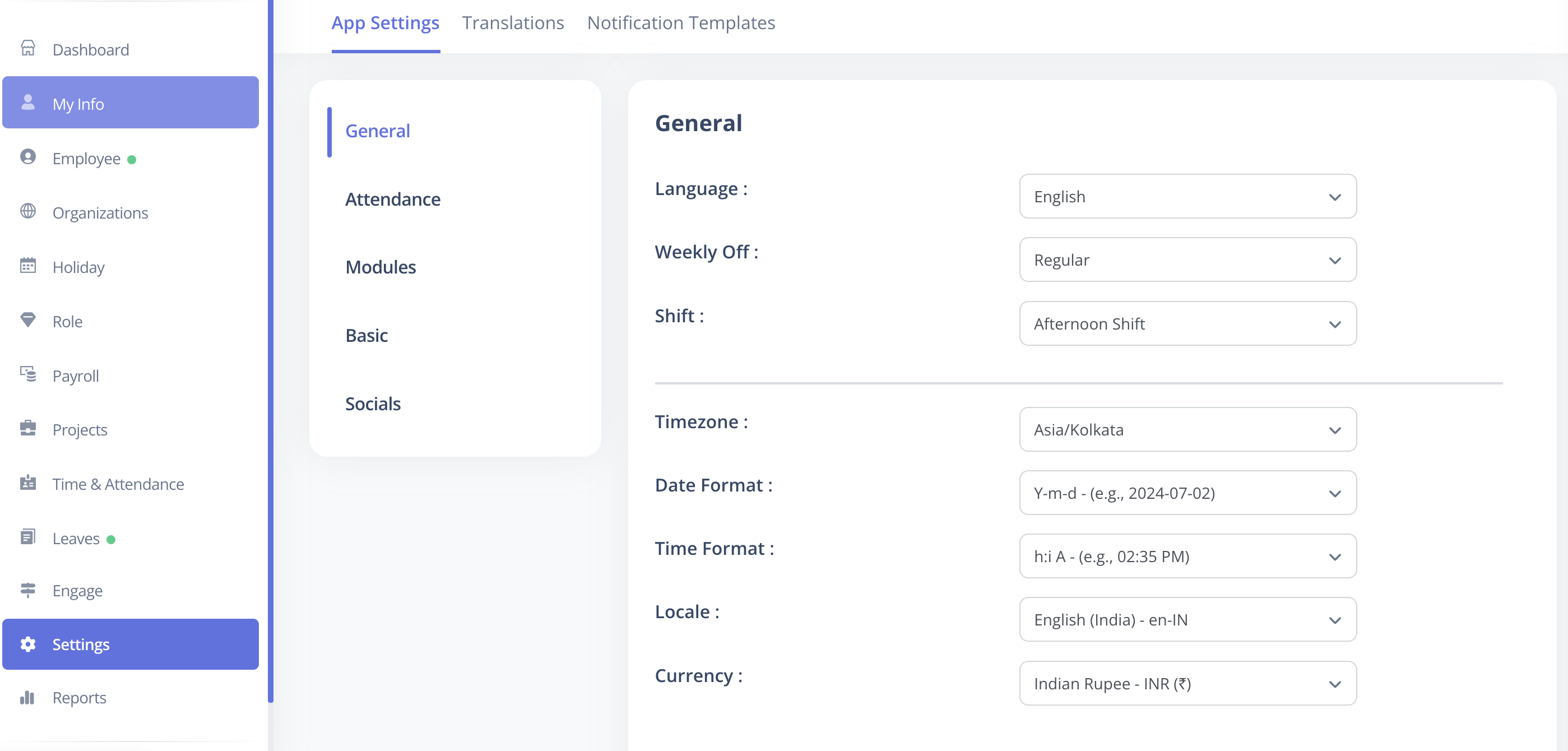
Task: Open Leaves sidebar label
Action: [76, 539]
